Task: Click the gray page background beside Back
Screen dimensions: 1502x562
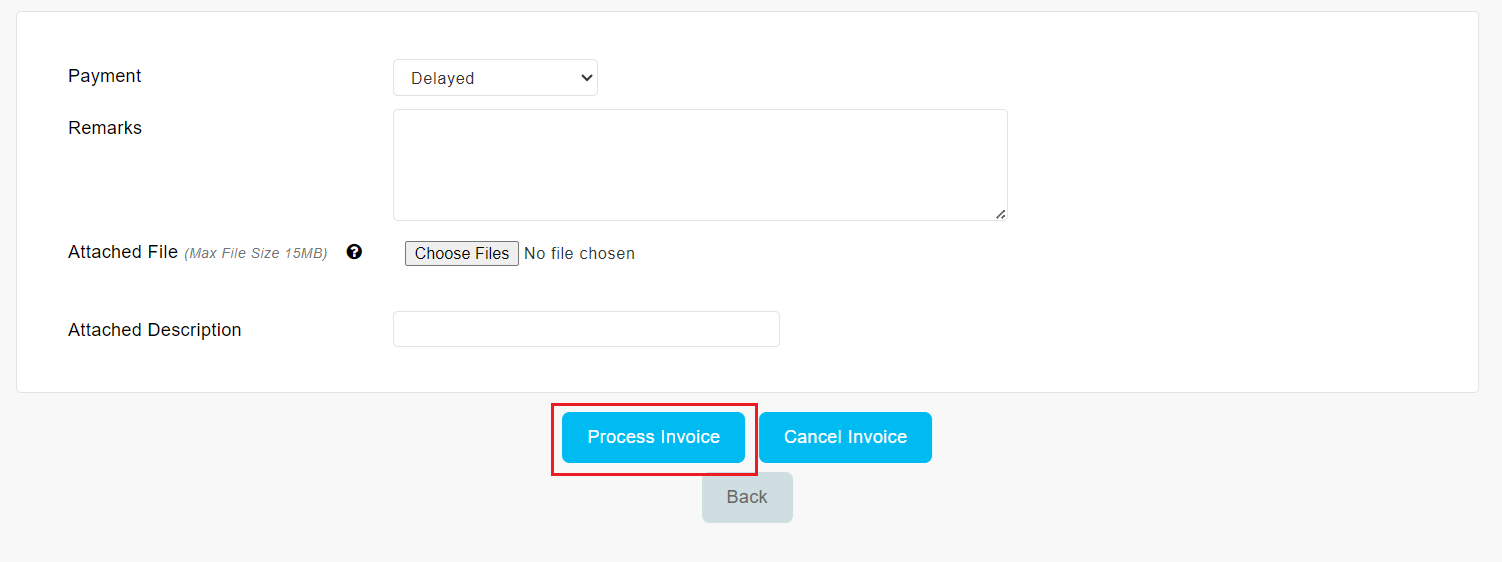Action: [x=1100, y=500]
